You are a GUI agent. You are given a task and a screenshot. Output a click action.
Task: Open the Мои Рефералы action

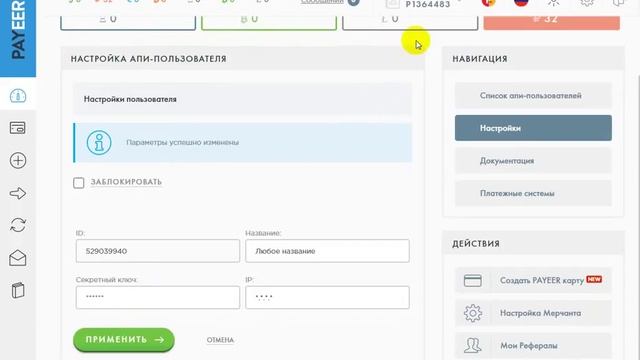(533, 346)
